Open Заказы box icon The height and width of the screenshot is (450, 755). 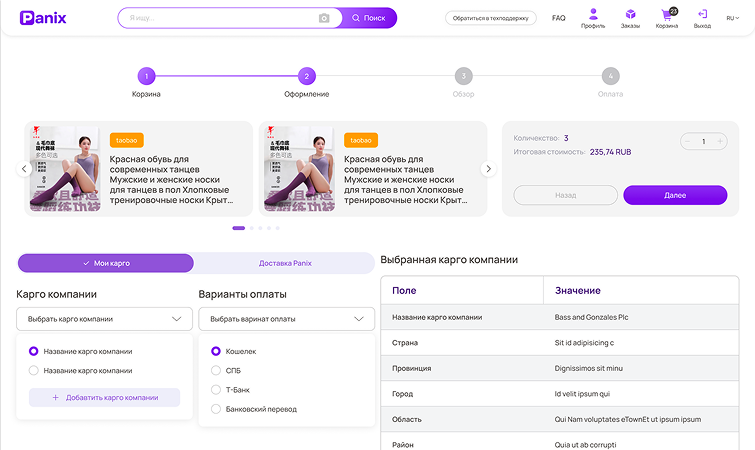[x=630, y=18]
